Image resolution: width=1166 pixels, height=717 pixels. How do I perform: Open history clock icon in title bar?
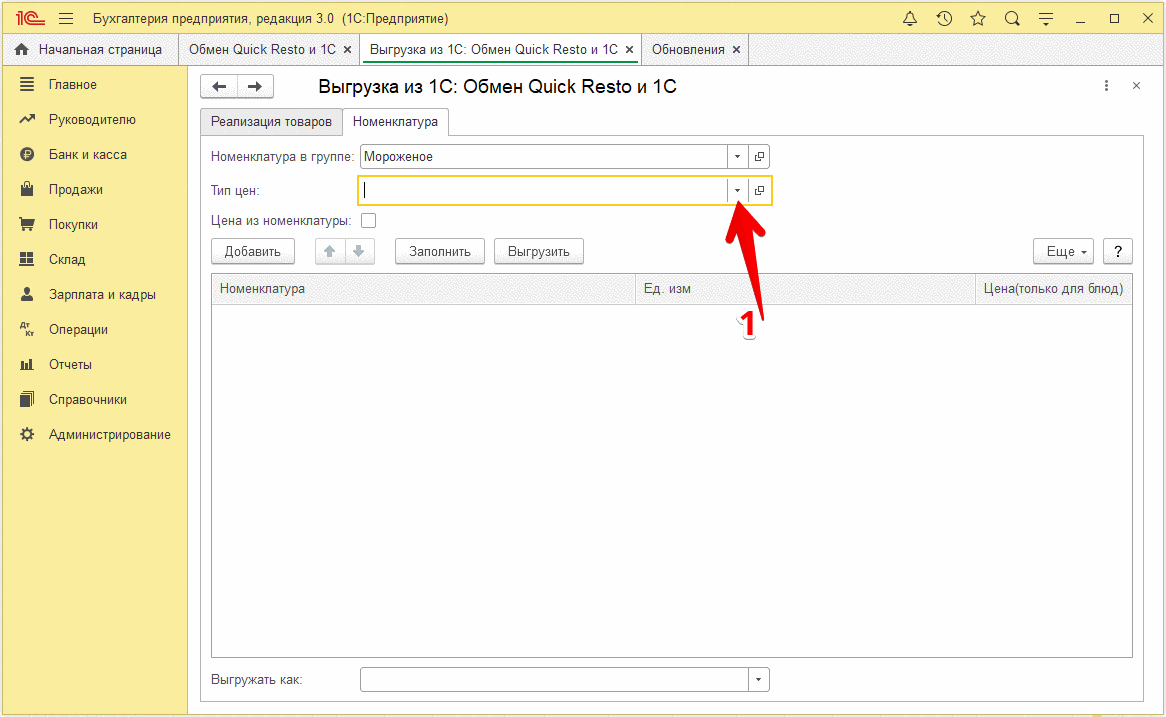944,19
